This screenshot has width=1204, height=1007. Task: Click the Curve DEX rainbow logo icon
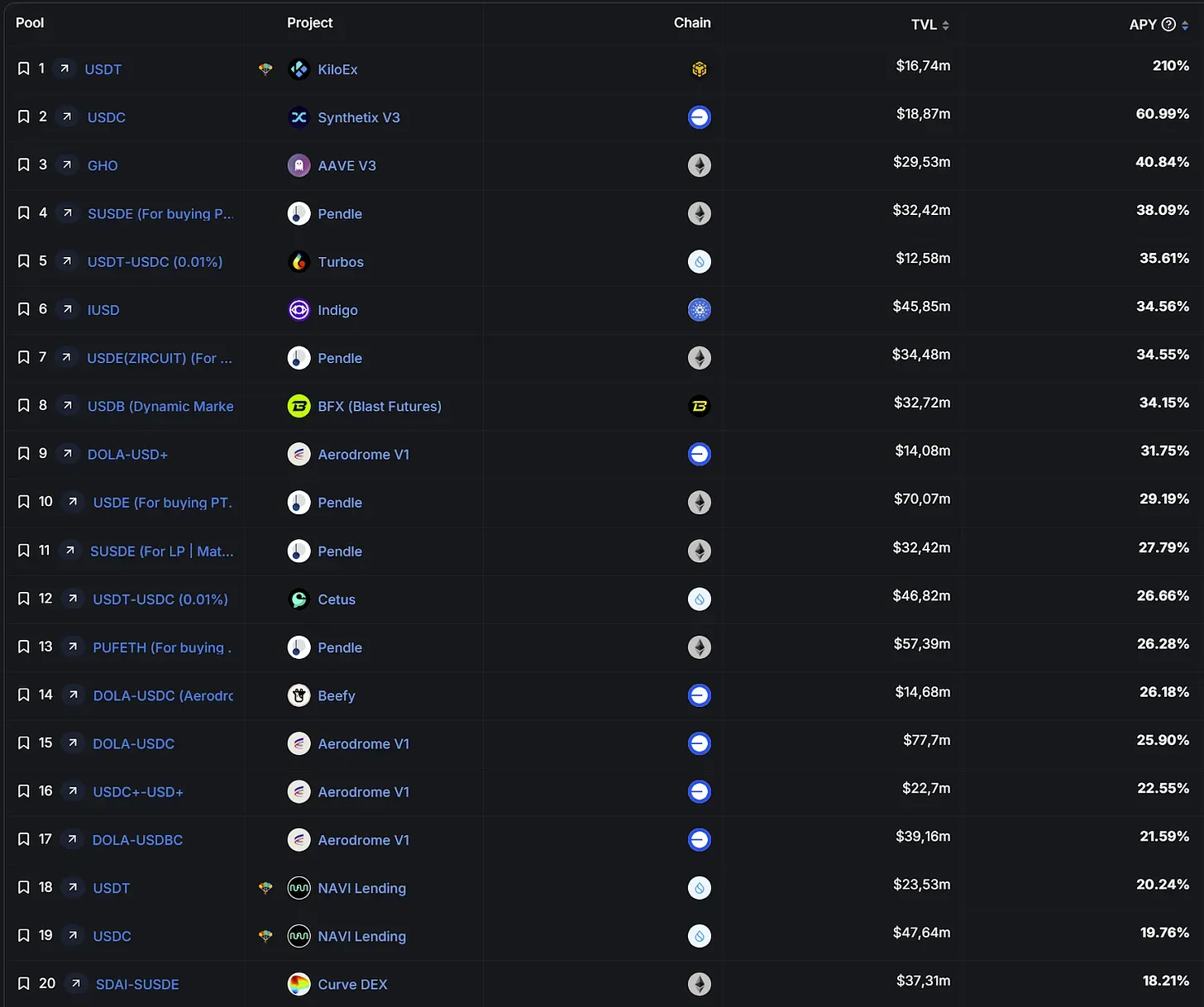tap(299, 984)
